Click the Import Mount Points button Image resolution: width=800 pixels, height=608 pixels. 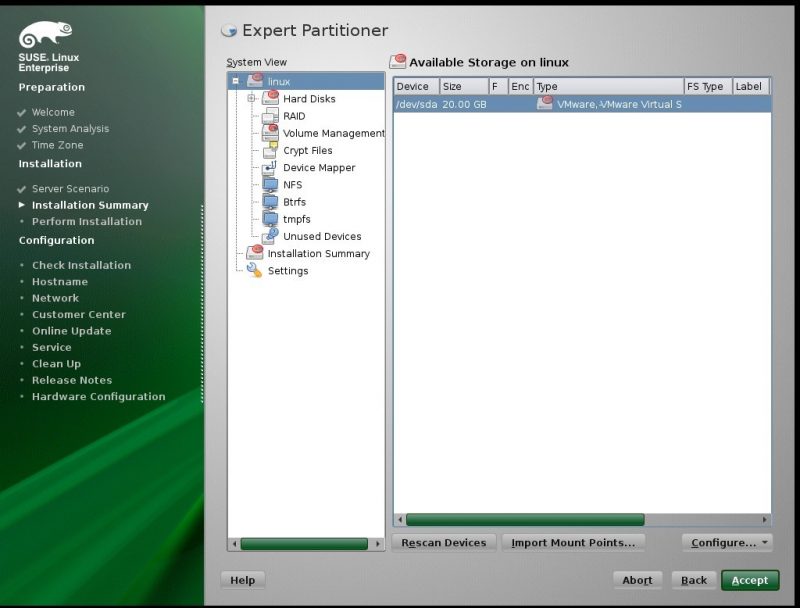click(x=572, y=542)
